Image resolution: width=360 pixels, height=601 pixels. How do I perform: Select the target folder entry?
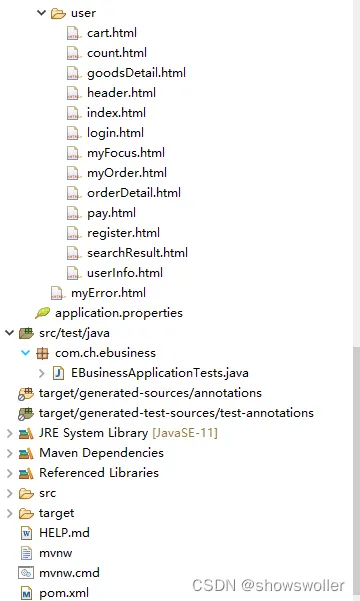pos(56,513)
